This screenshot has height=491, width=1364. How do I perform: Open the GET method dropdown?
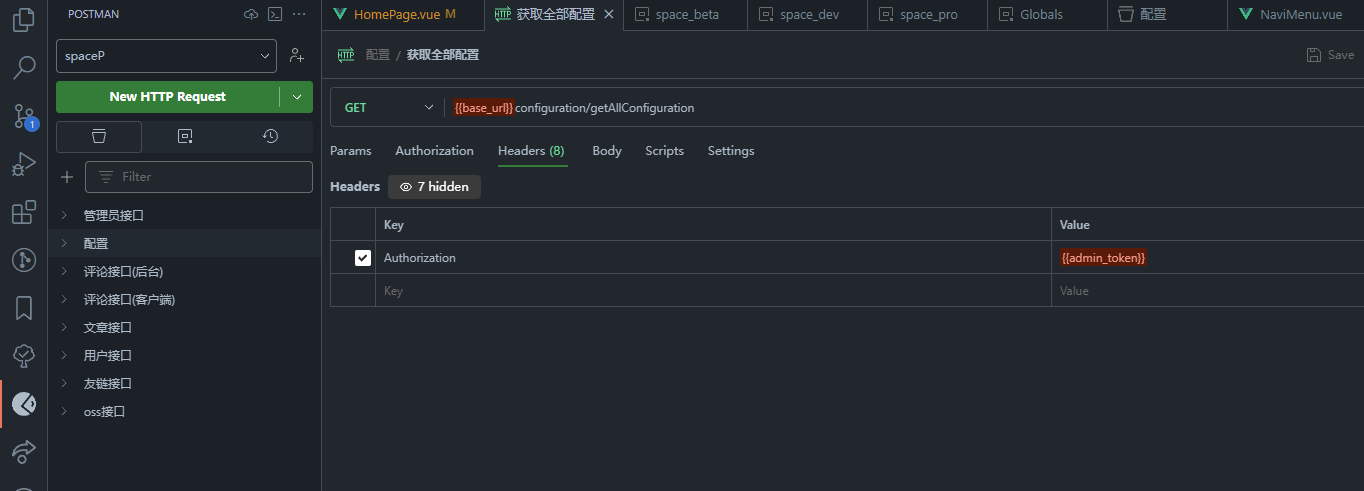[x=388, y=108]
